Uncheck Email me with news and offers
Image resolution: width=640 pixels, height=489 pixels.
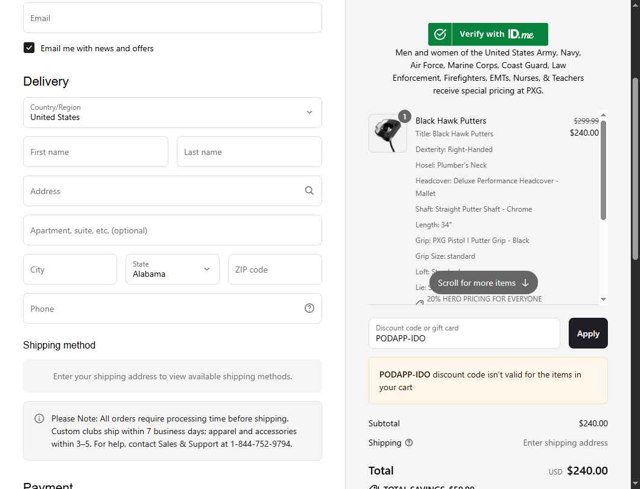[30, 48]
